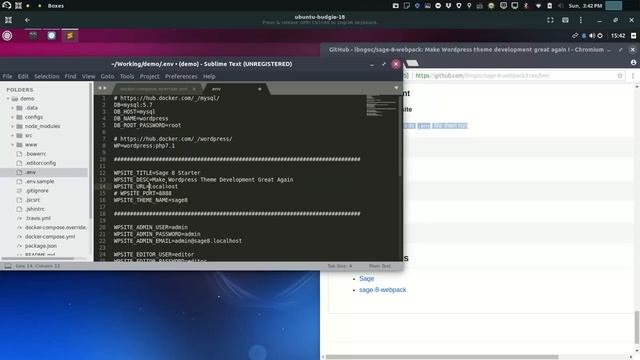This screenshot has height=360, width=640.
Task: Collapse the www folder
Action: pos(13,144)
